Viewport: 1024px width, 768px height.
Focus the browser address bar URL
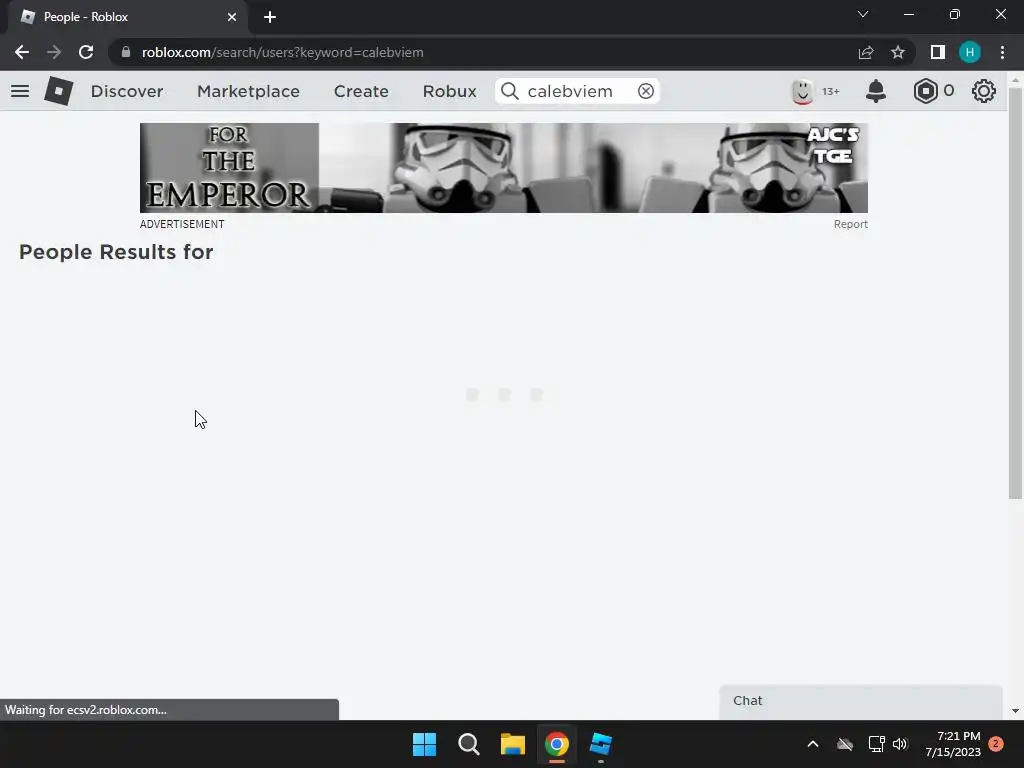tap(283, 52)
